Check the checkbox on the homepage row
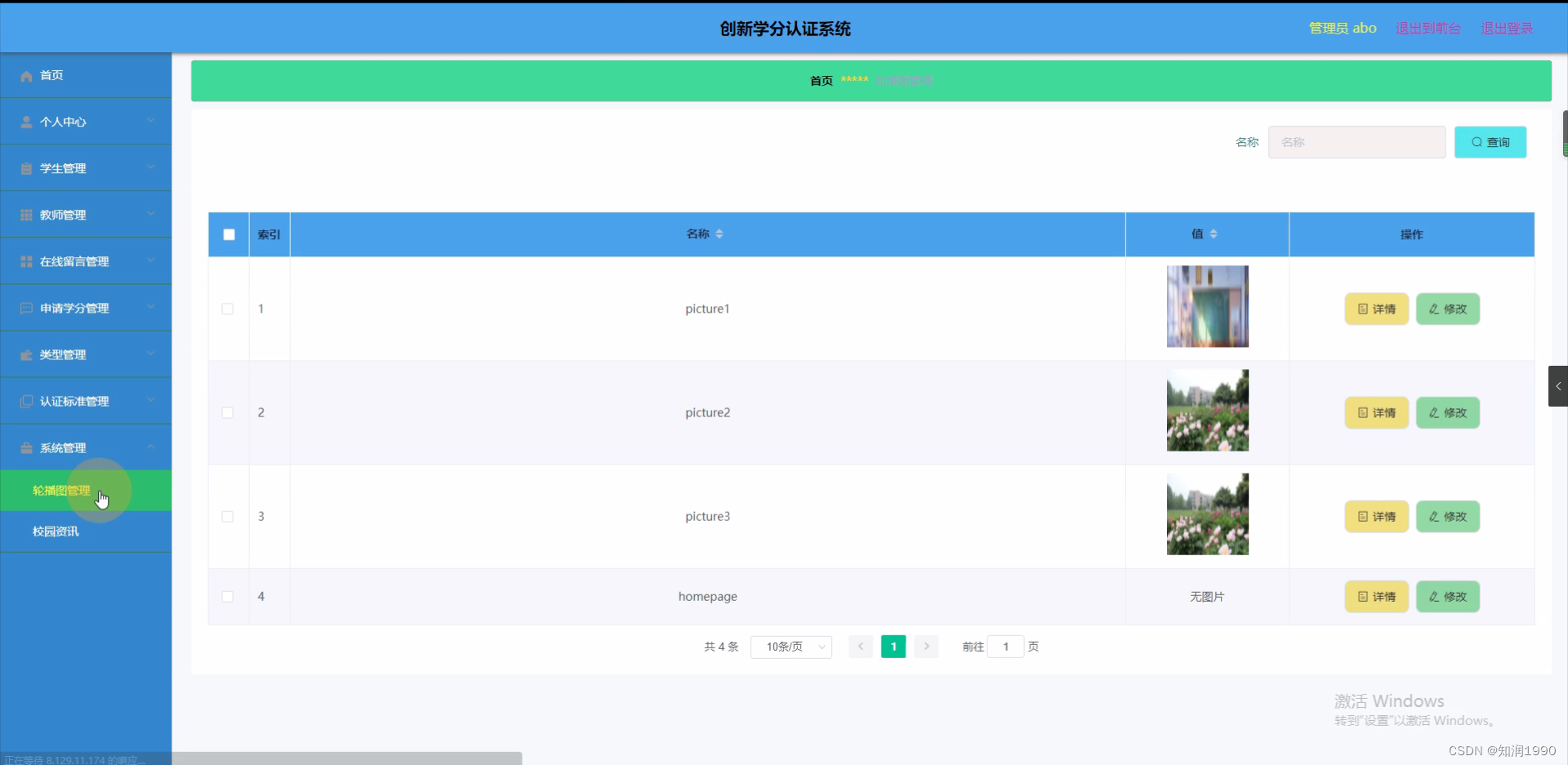This screenshot has width=1568, height=765. pos(227,597)
